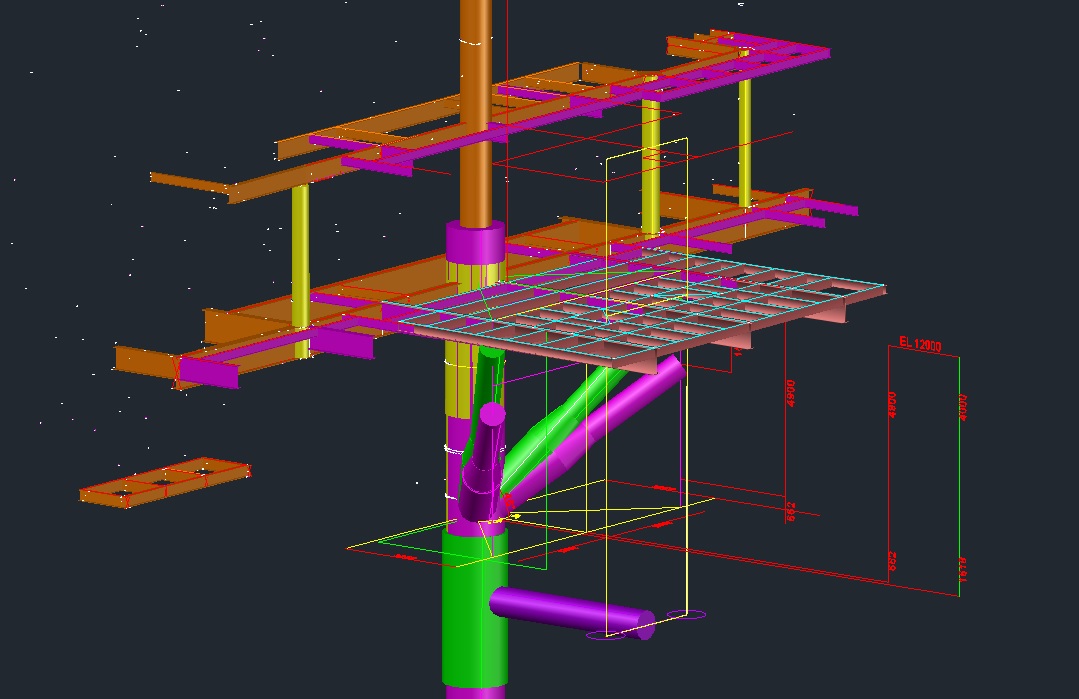Select the large green cylinder at bottom
1079x699 pixels.
pyautogui.click(x=474, y=610)
